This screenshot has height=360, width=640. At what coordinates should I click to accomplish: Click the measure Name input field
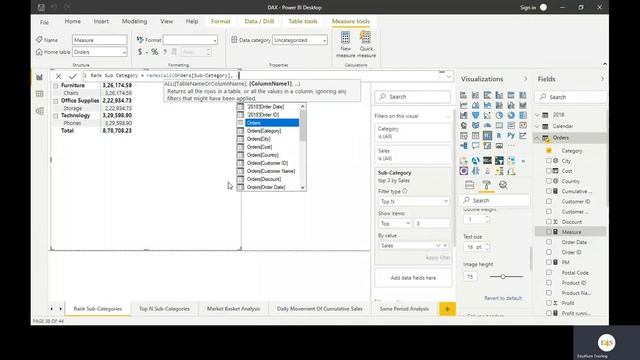coord(100,40)
